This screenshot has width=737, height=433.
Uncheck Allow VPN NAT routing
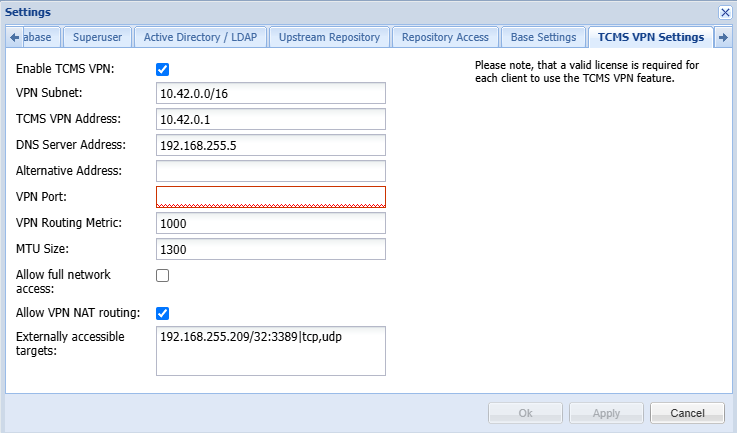(163, 313)
